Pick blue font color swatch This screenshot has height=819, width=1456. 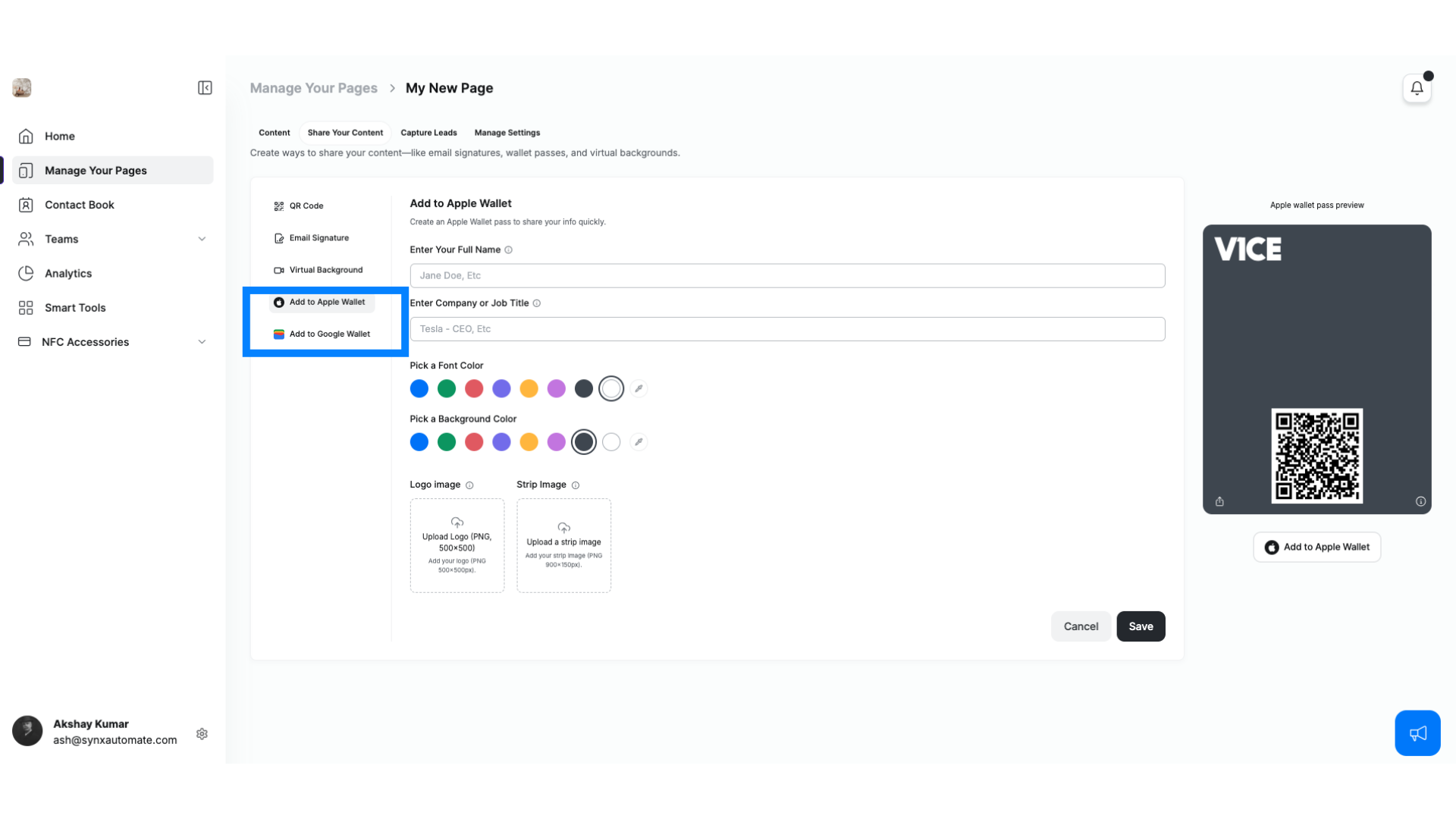point(419,389)
